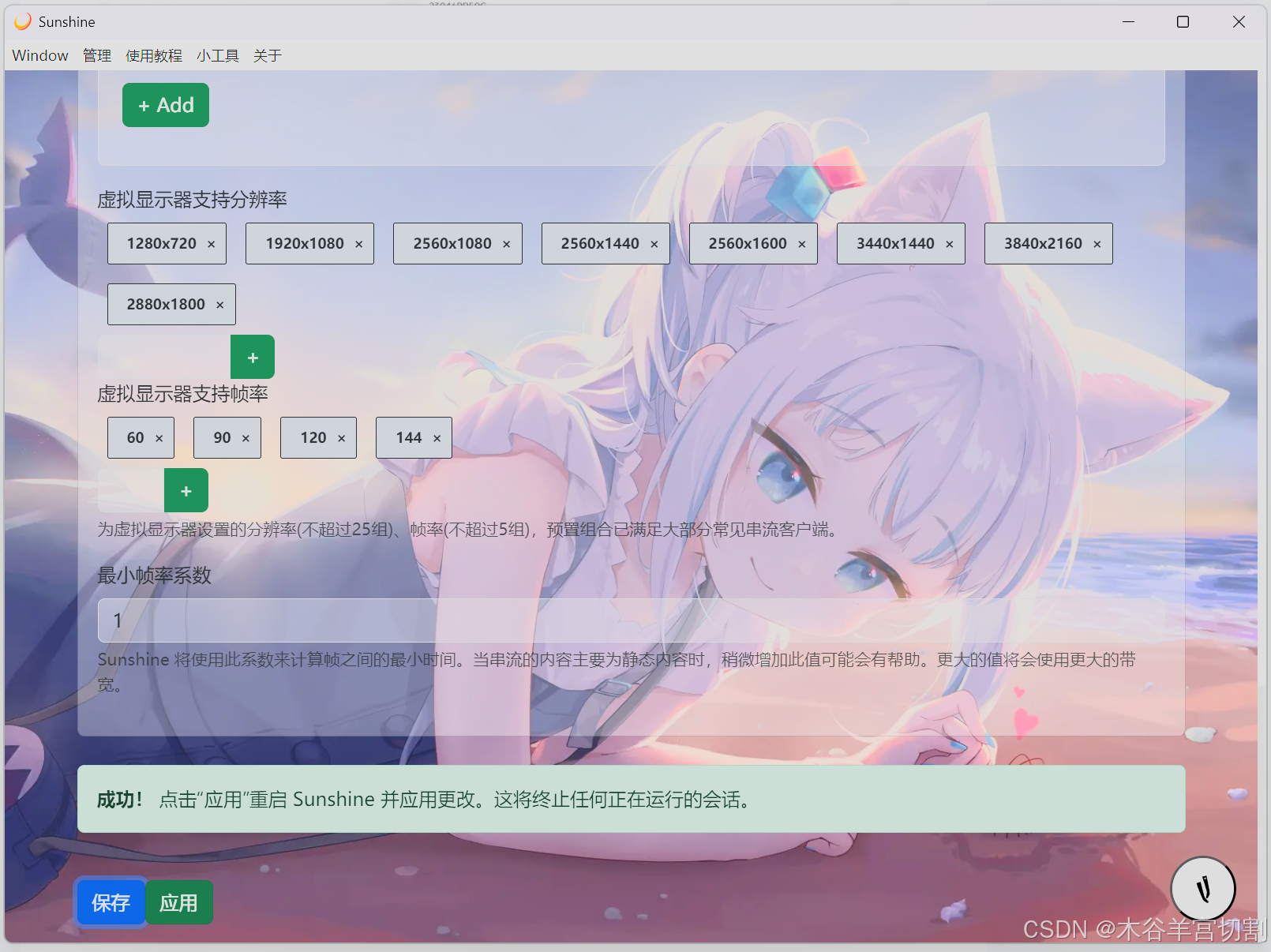Open the Window menu

(40, 55)
